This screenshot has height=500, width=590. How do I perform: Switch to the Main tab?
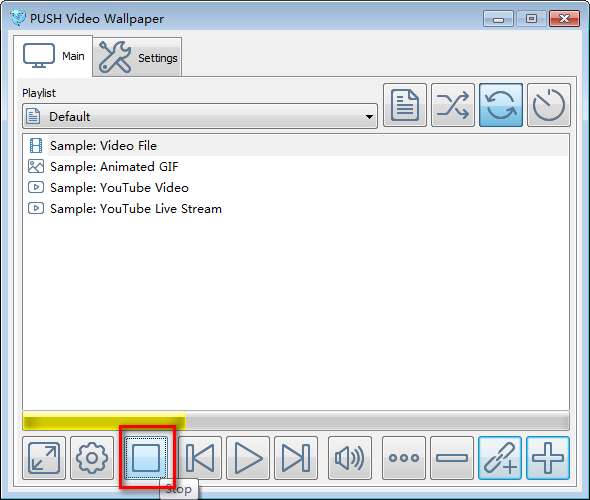(53, 56)
